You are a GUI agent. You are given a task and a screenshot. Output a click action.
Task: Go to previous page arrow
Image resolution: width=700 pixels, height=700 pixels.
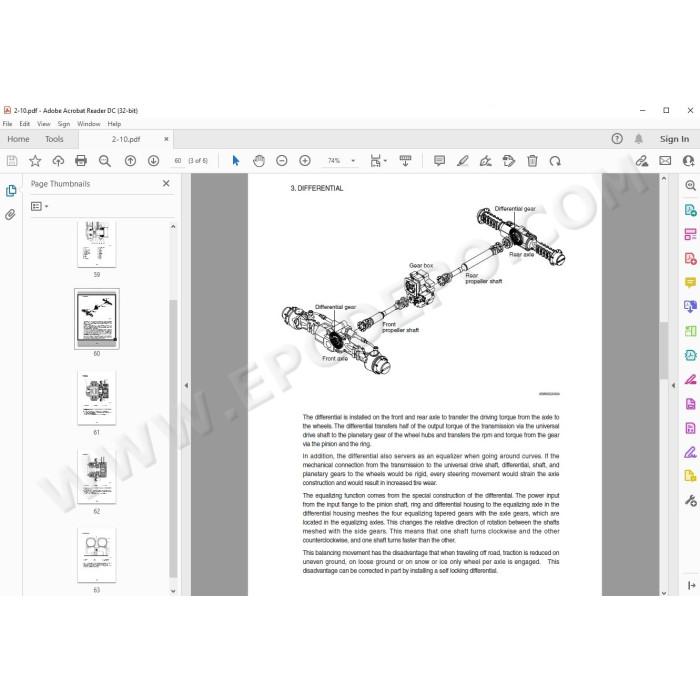tap(130, 161)
